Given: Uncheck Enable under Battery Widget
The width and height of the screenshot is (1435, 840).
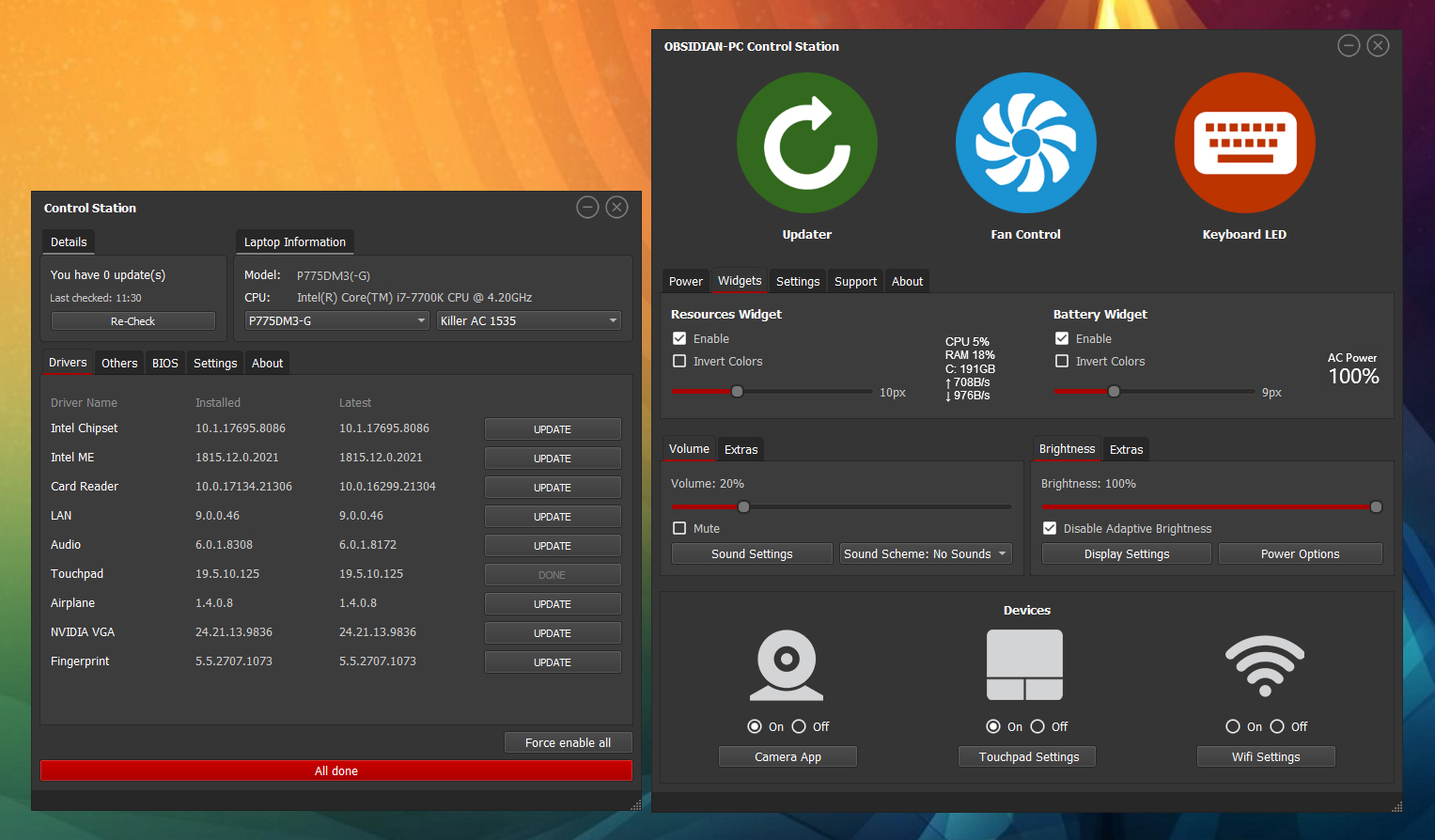Looking at the screenshot, I should click(x=1062, y=338).
